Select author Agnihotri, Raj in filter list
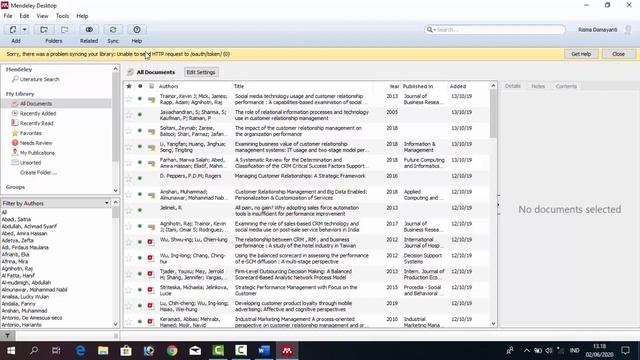This screenshot has height=360, width=640. (17, 269)
